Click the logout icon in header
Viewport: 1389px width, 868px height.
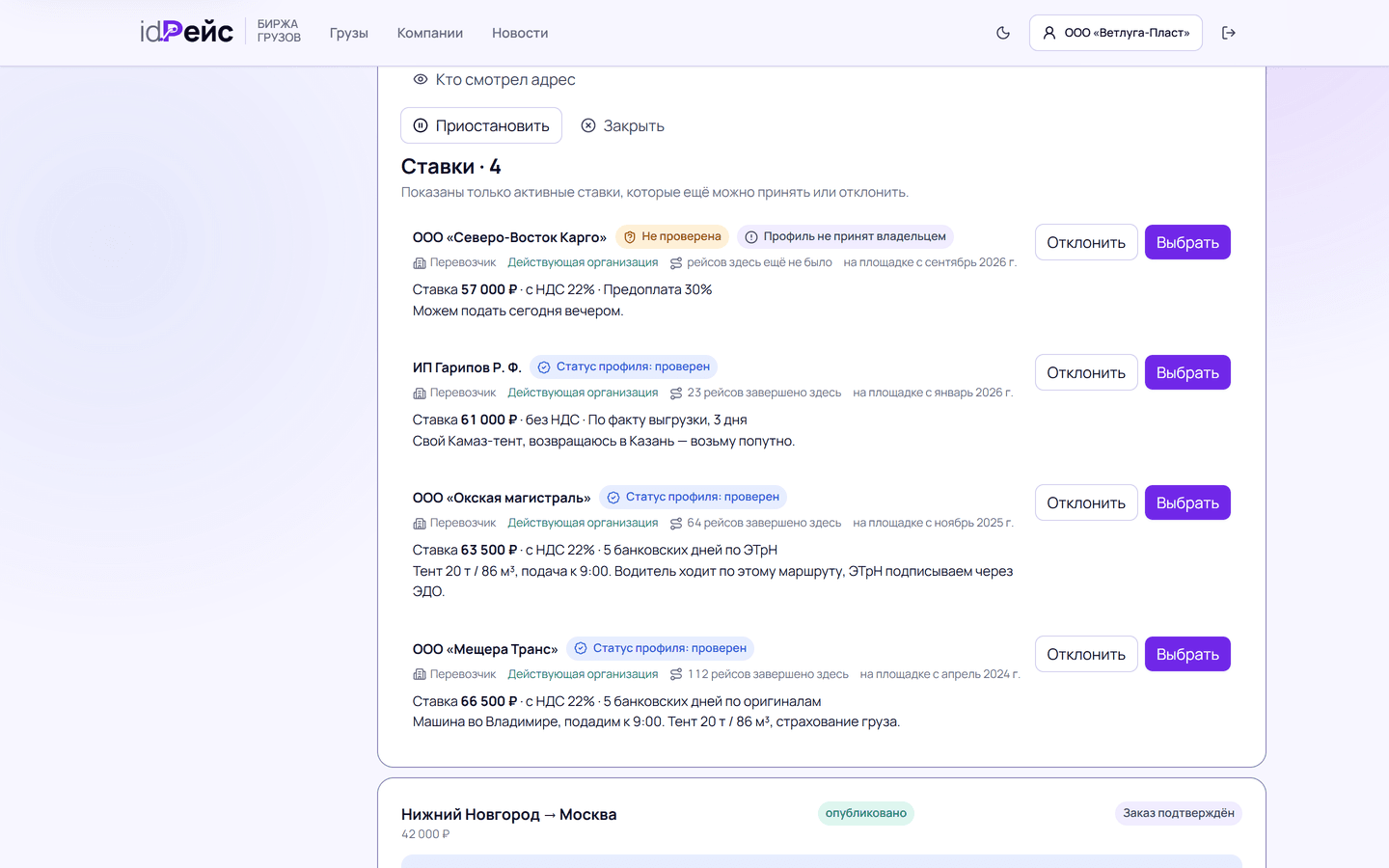(1229, 33)
